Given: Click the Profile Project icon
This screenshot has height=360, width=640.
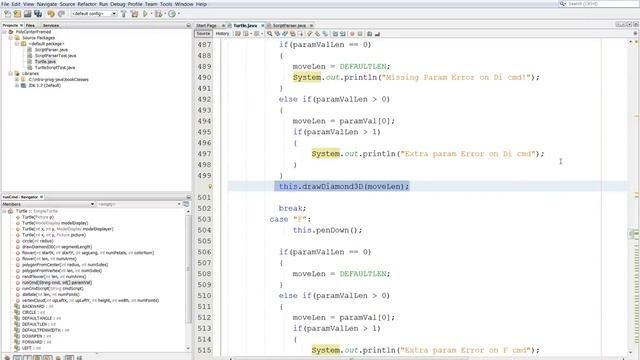Looking at the screenshot, I should [x=172, y=14].
